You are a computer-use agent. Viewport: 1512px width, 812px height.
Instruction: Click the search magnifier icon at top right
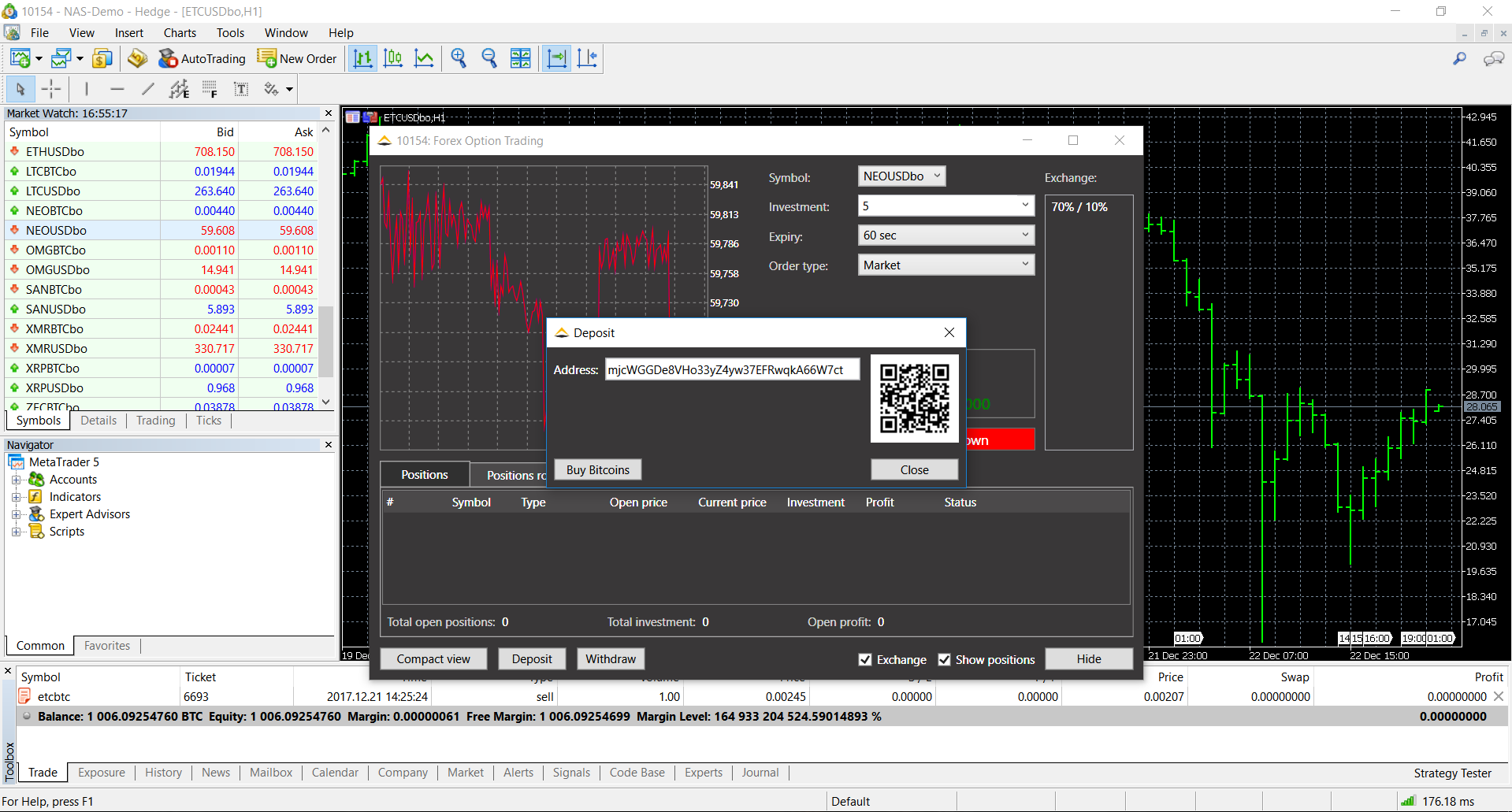1459,59
